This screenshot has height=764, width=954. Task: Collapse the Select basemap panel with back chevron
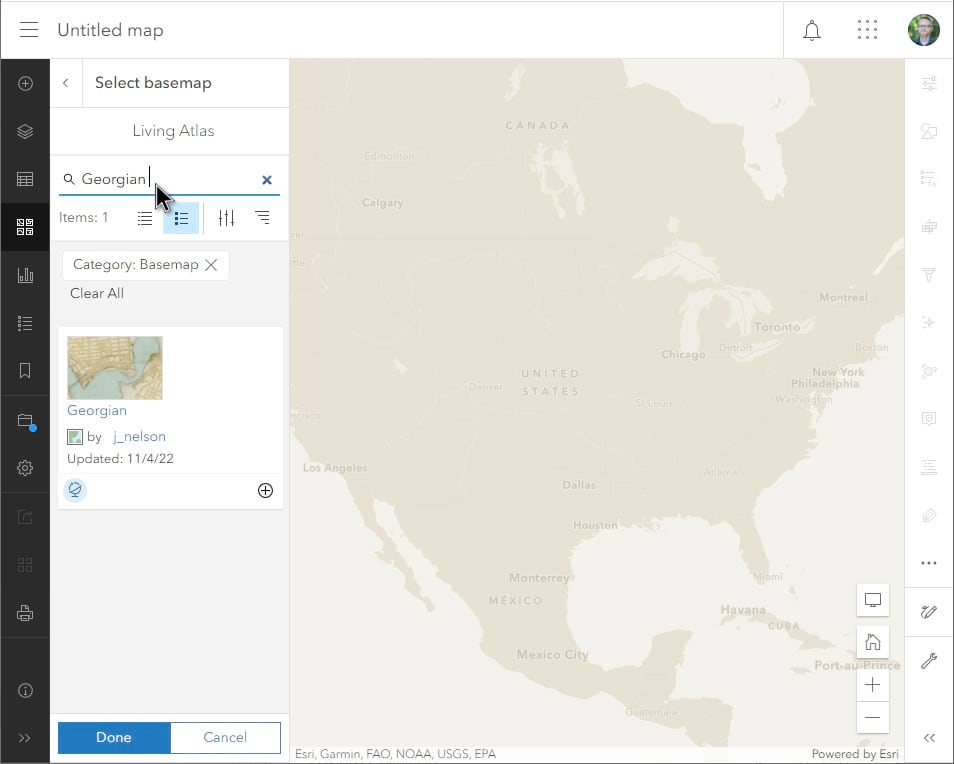[66, 82]
